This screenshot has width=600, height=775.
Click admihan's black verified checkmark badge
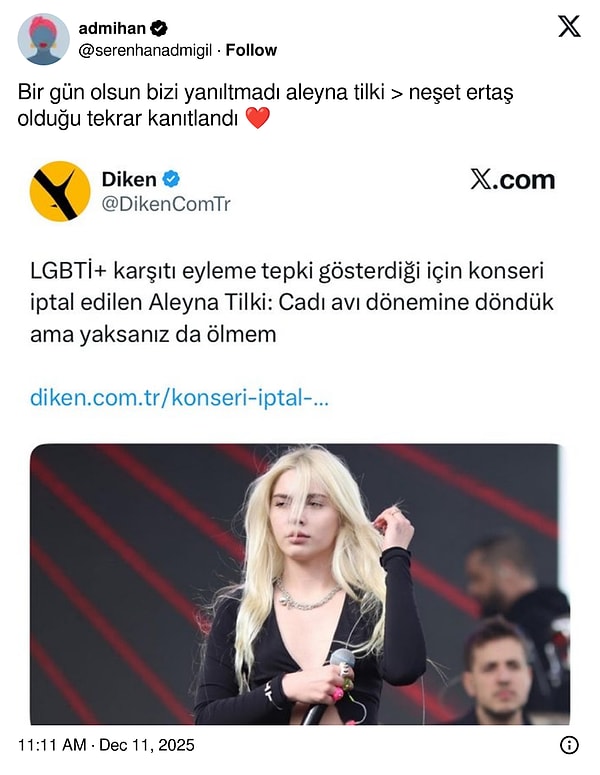pos(159,28)
